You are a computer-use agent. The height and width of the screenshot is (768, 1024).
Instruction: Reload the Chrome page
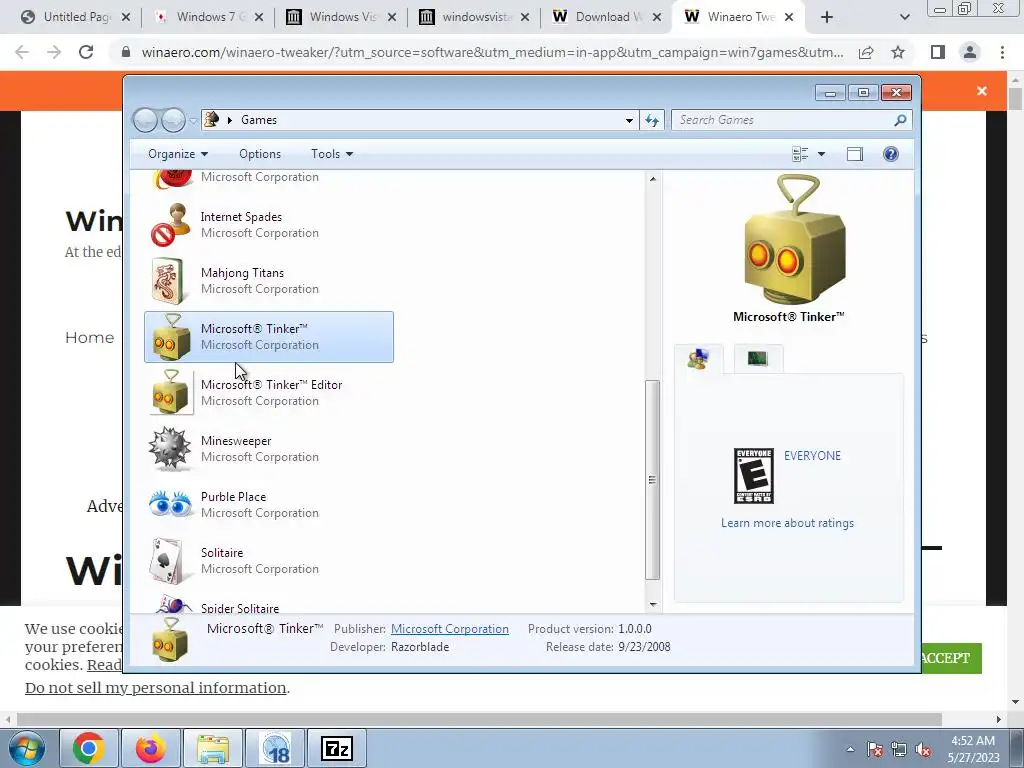(x=86, y=52)
